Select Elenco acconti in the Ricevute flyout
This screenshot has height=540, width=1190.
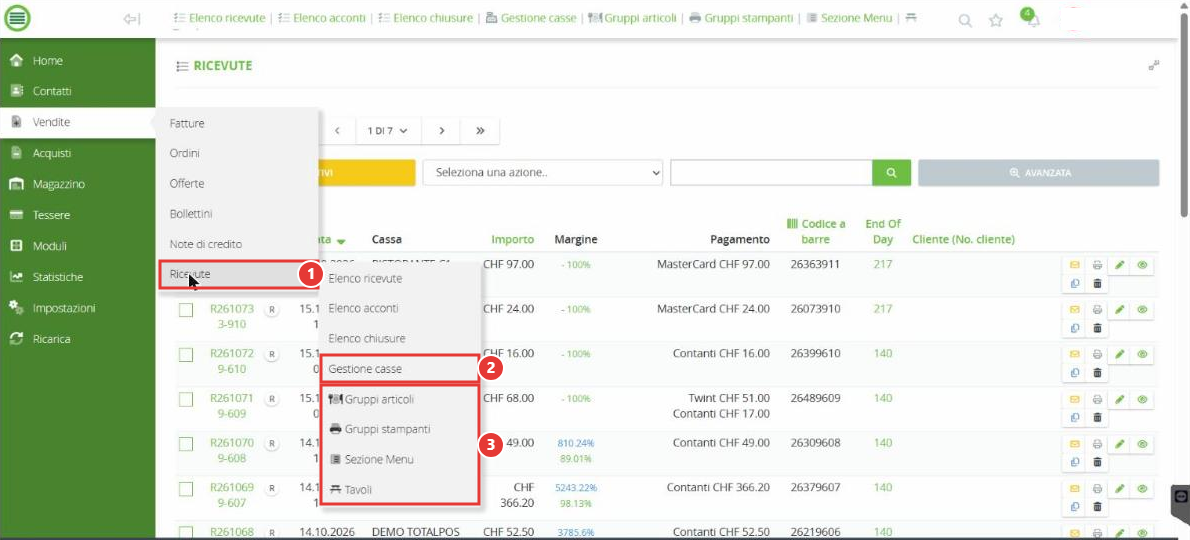(x=363, y=309)
